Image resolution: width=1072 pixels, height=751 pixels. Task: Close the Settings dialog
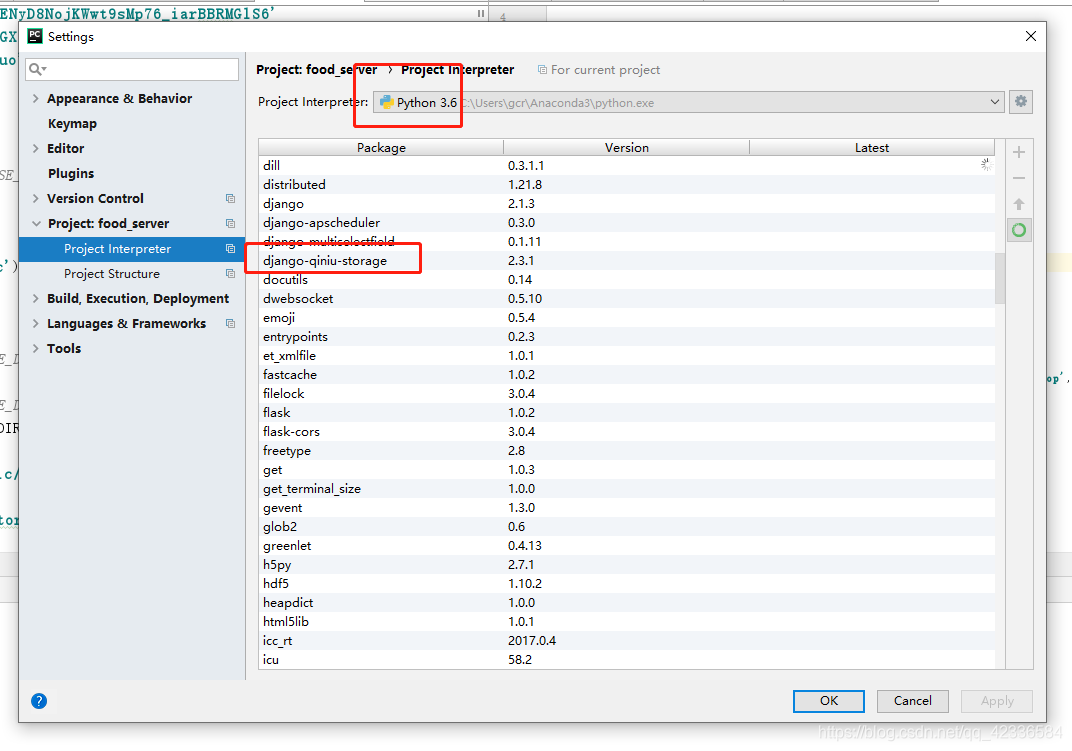point(1030,36)
